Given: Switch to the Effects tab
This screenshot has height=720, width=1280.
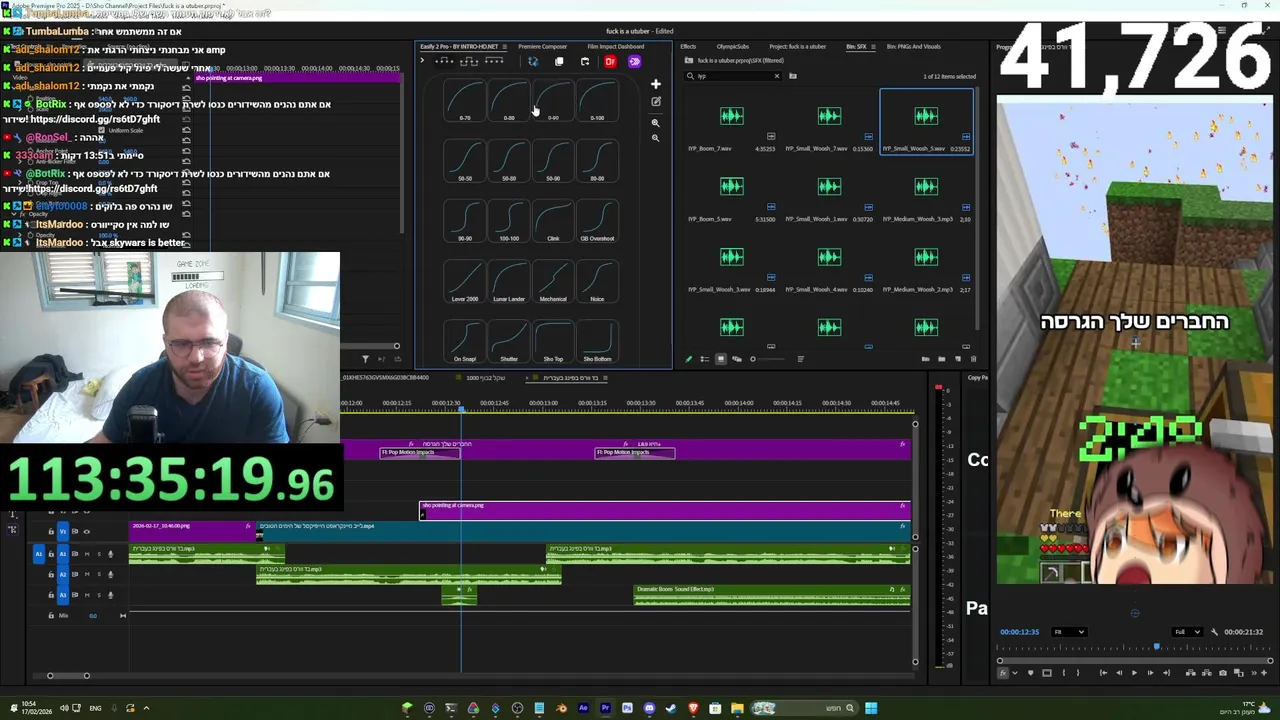Looking at the screenshot, I should coord(688,46).
